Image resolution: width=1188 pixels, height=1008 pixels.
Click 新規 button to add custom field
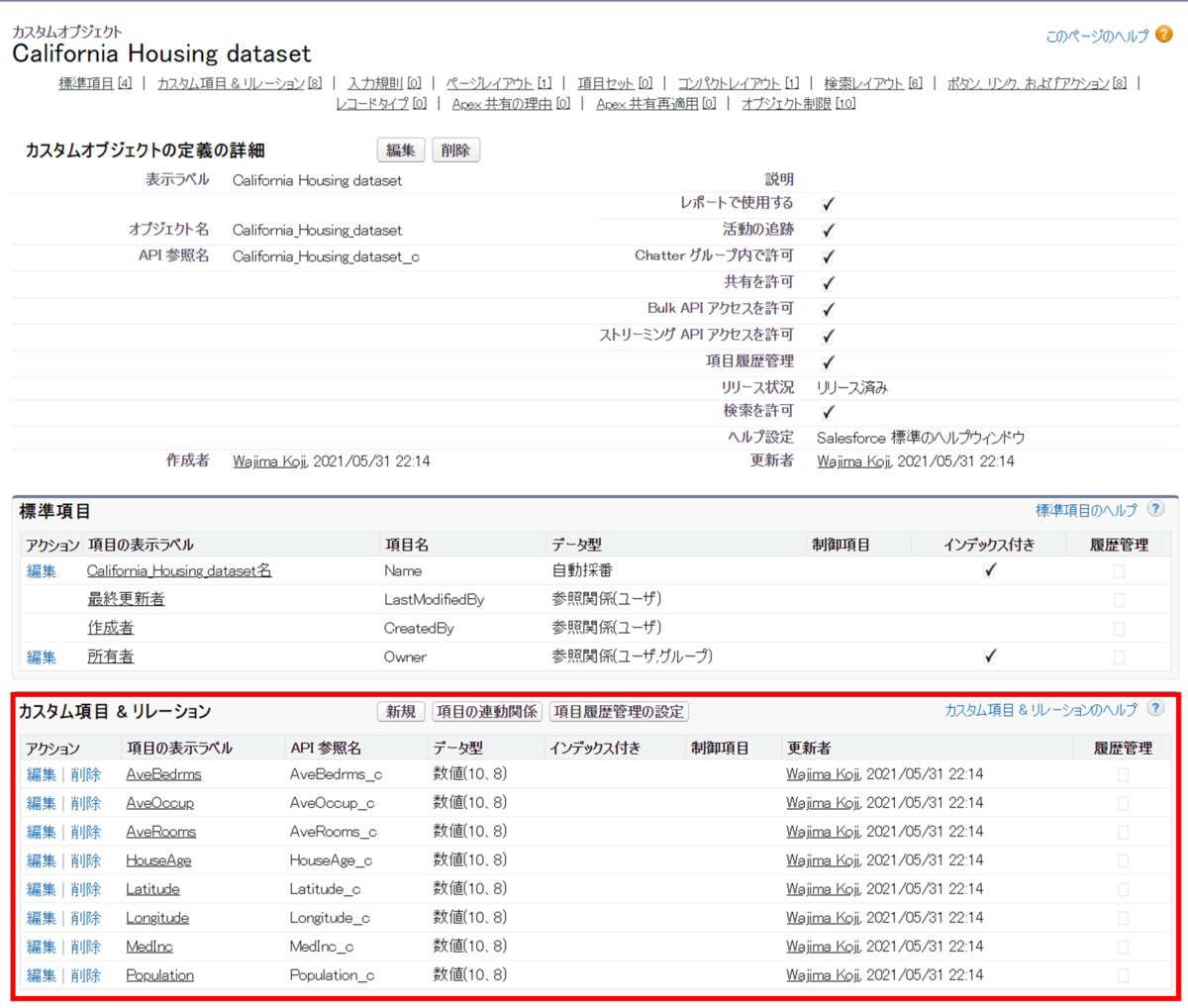coord(401,711)
